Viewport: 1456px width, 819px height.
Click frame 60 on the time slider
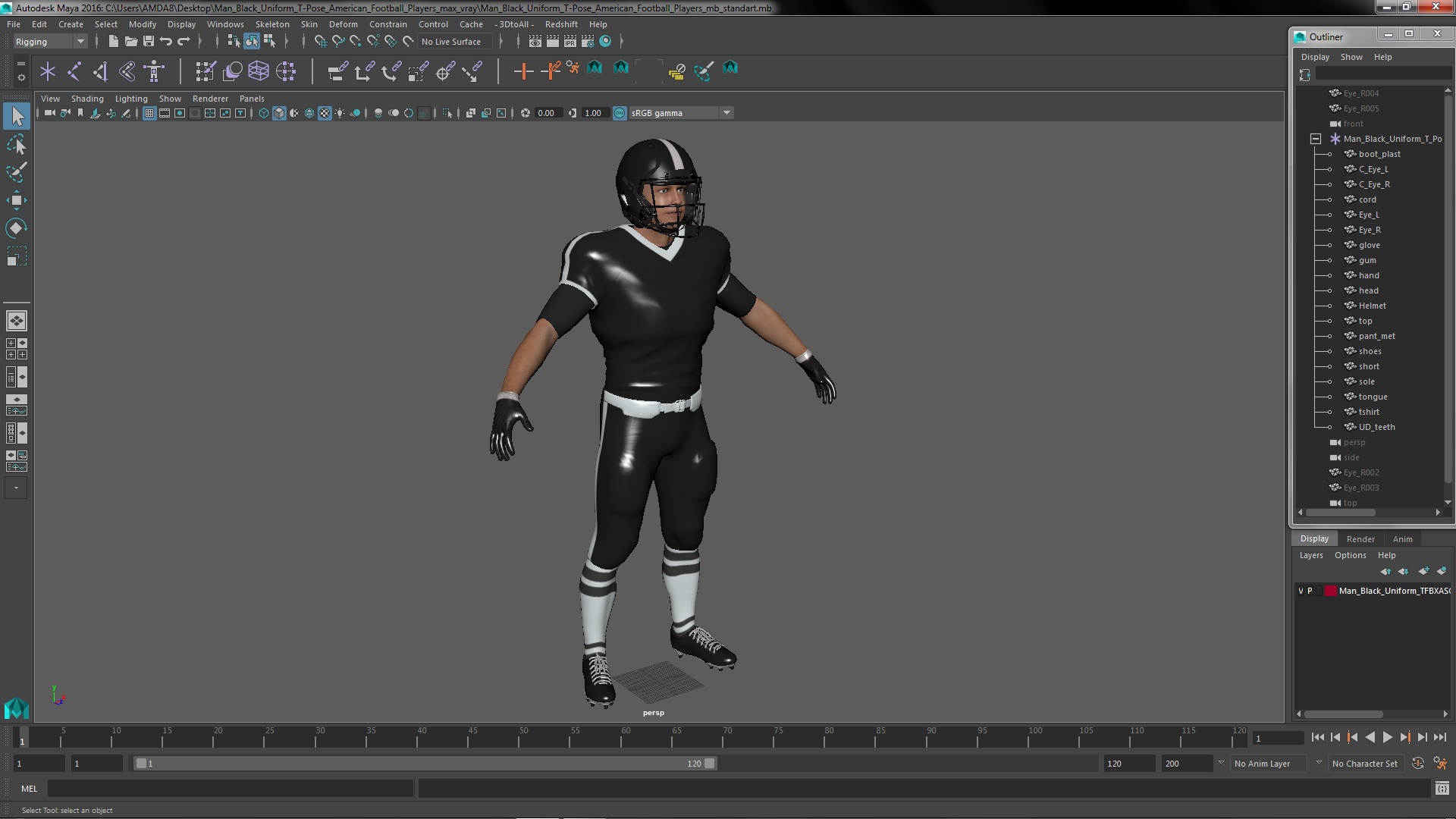point(626,737)
